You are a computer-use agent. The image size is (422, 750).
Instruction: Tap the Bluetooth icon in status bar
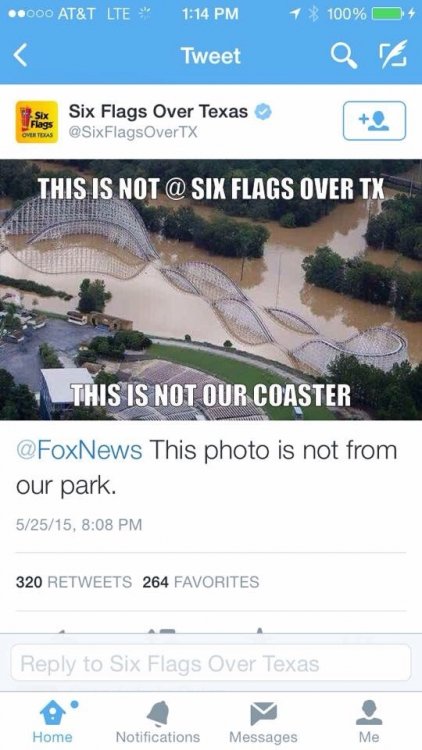point(314,14)
